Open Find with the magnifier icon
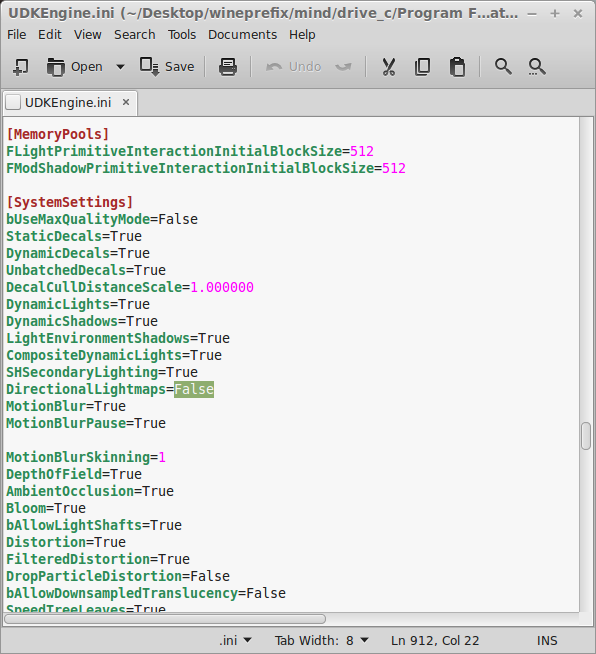596x654 pixels. 503,67
